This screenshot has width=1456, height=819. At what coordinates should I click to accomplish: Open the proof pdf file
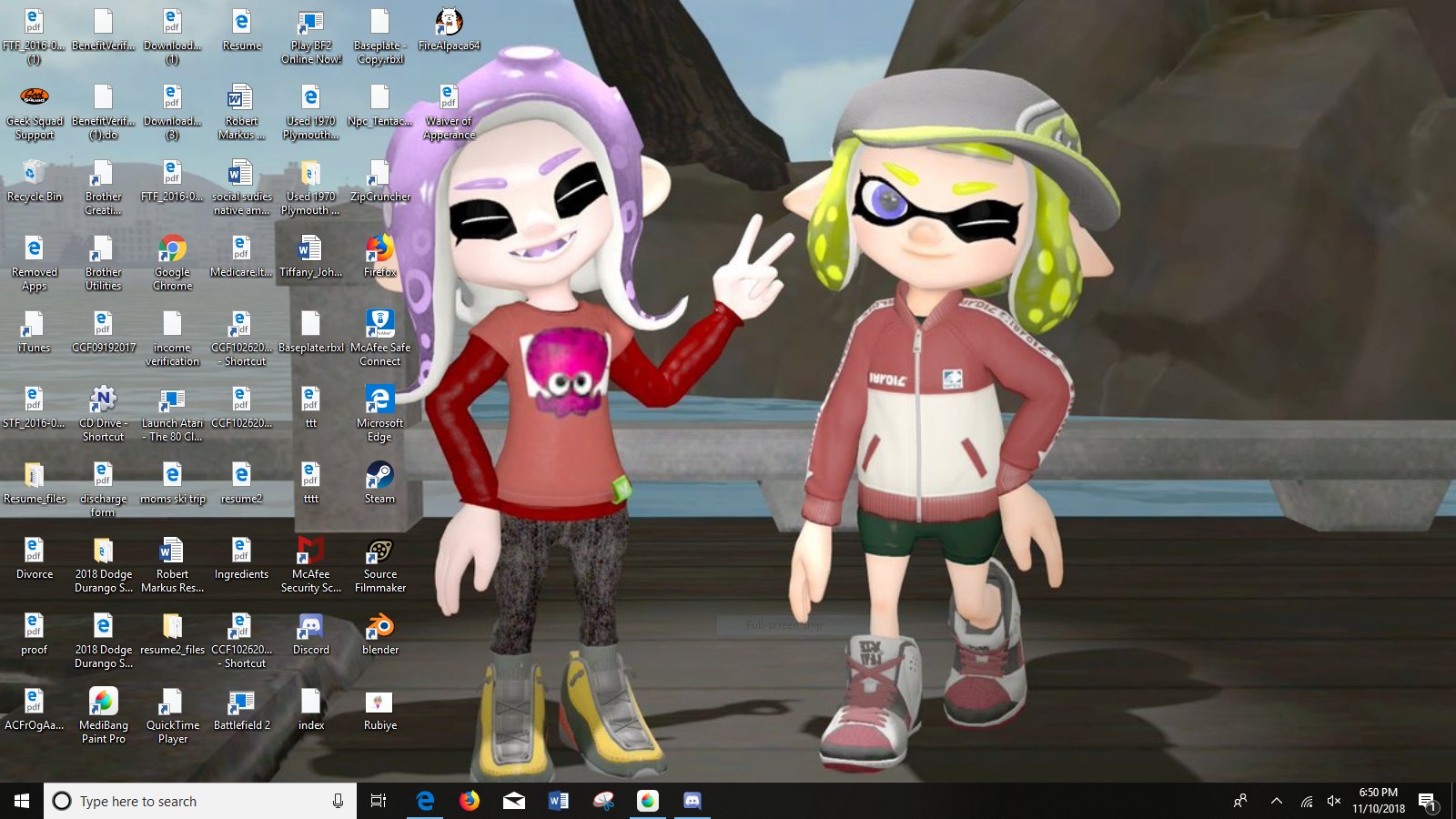coord(35,633)
